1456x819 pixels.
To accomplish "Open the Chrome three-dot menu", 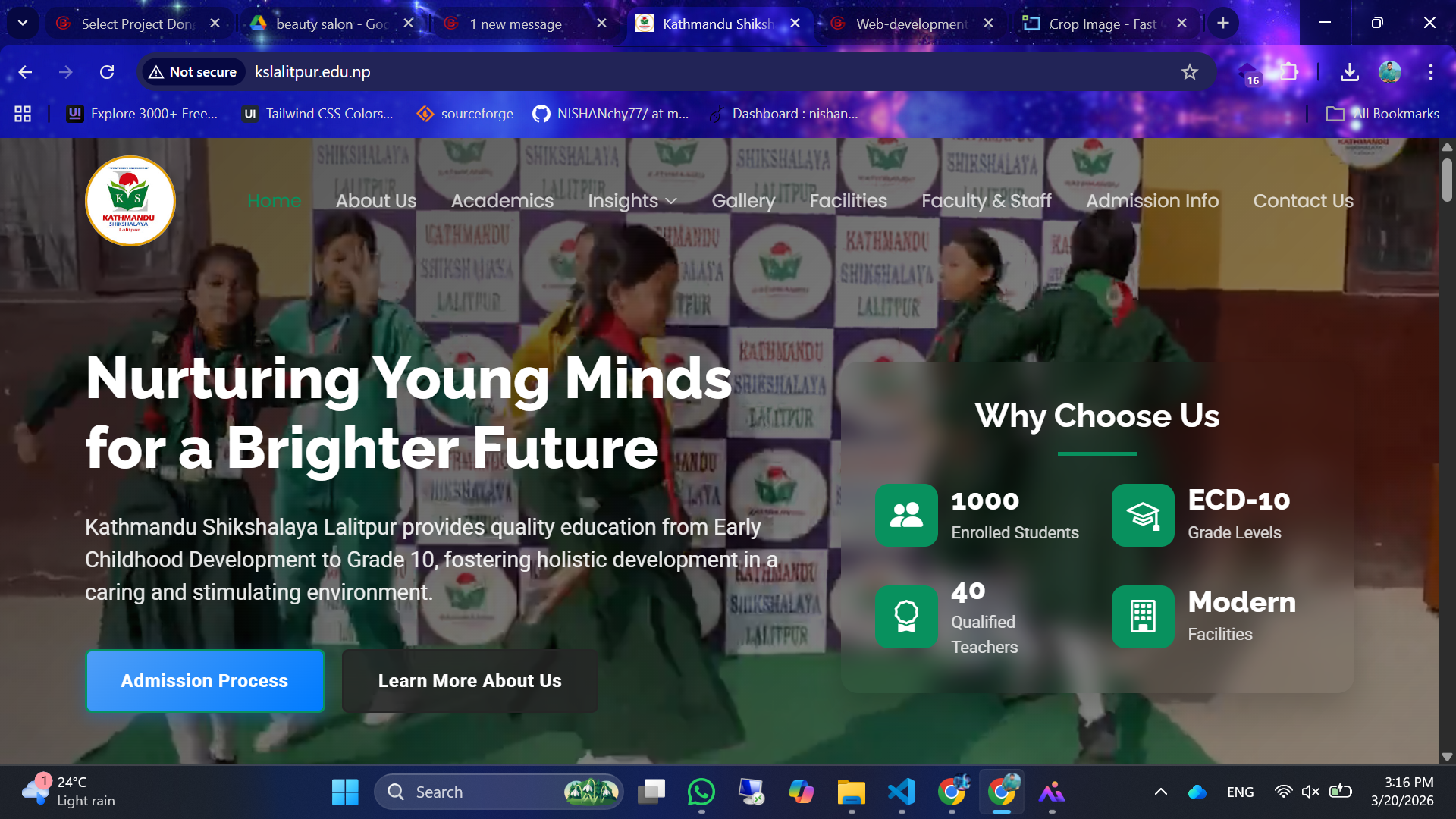I will pyautogui.click(x=1430, y=72).
